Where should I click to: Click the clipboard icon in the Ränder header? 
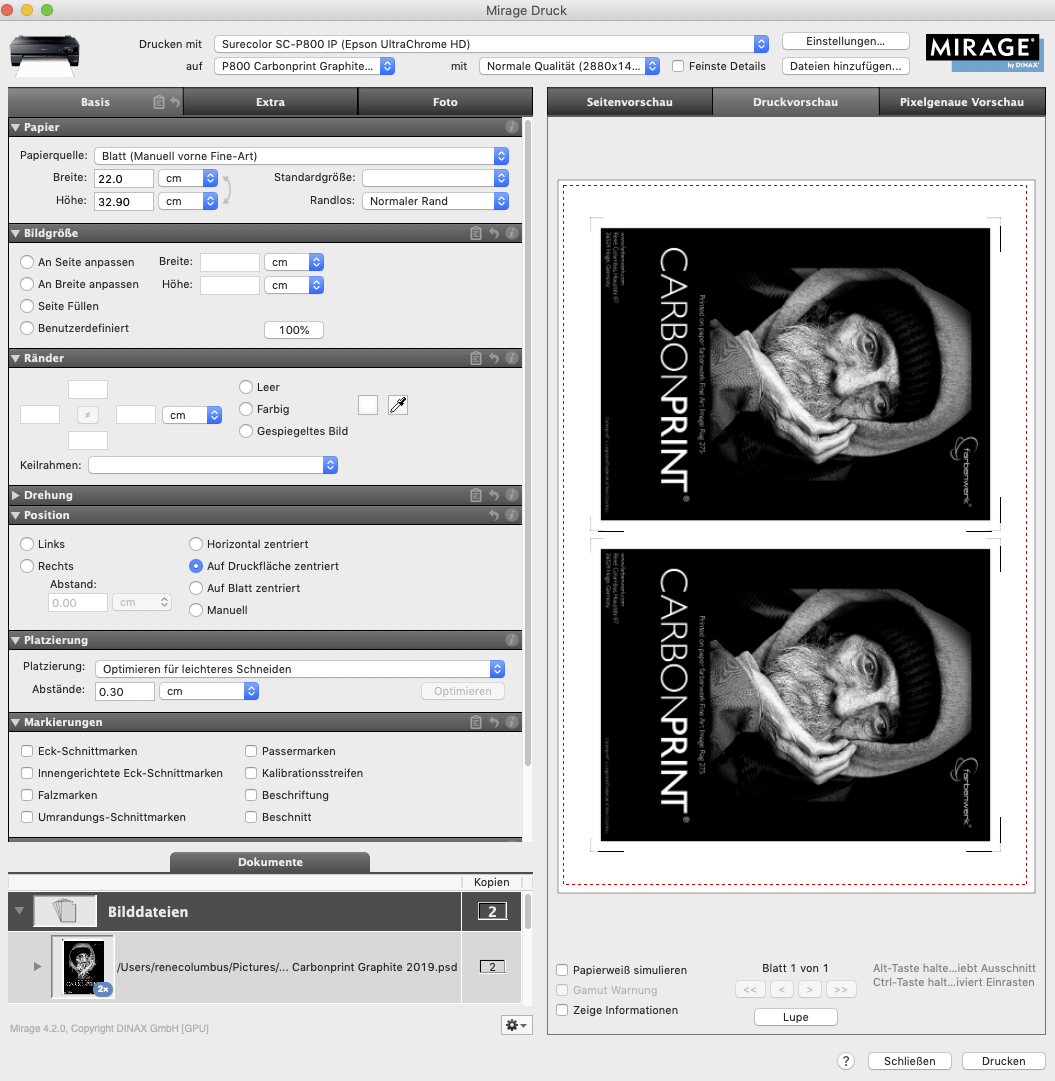tap(476, 358)
